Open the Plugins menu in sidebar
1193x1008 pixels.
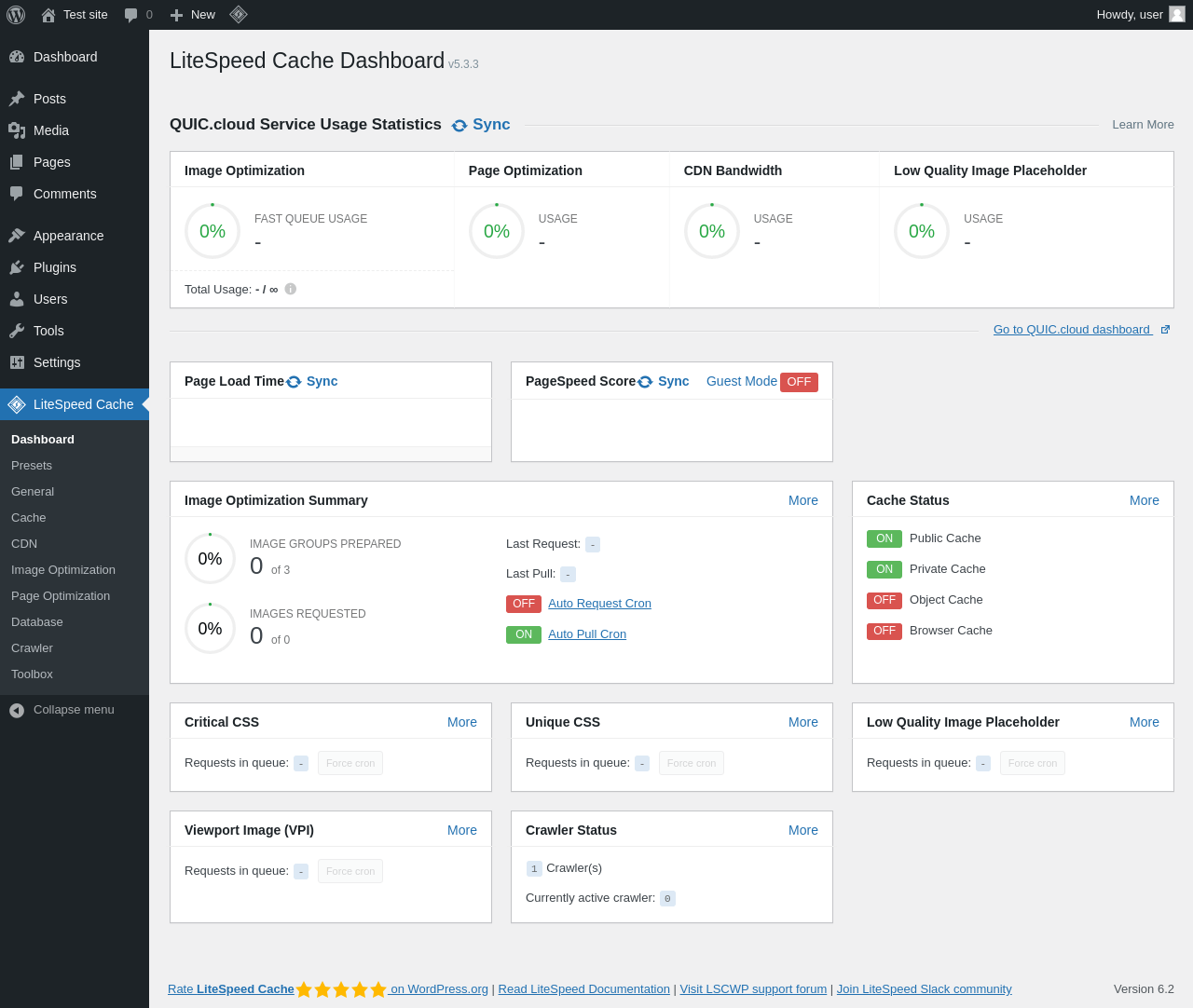coord(55,267)
